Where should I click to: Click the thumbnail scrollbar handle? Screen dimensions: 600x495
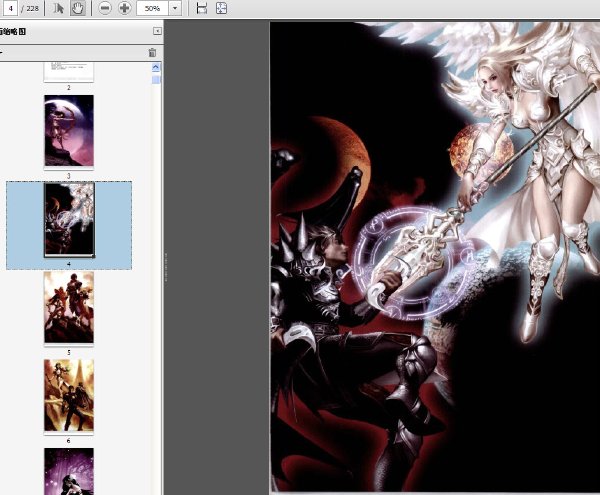[x=156, y=80]
